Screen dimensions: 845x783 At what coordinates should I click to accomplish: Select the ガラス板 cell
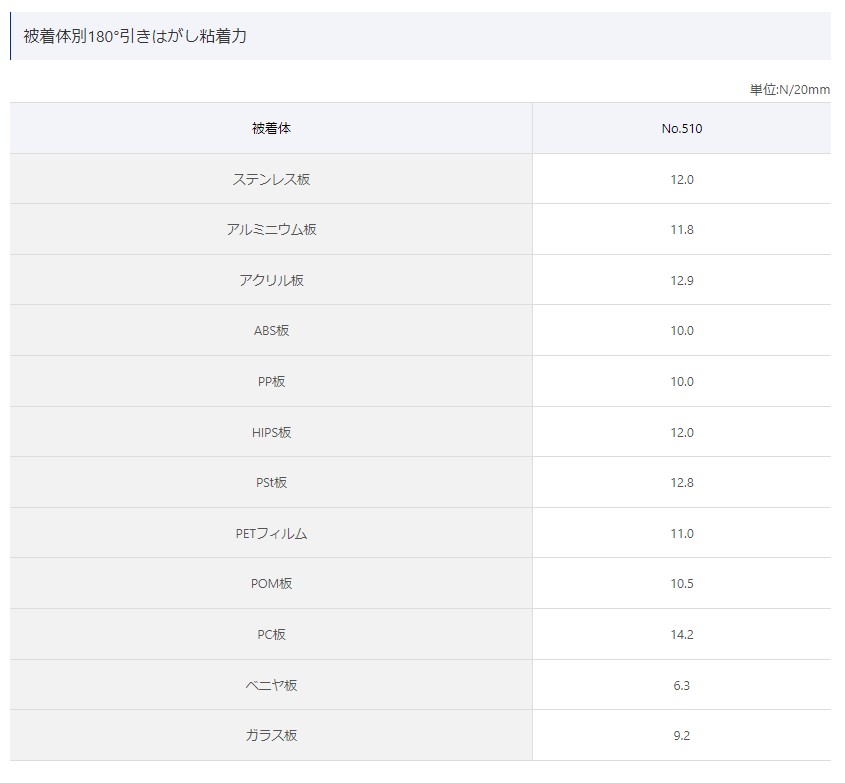271,736
